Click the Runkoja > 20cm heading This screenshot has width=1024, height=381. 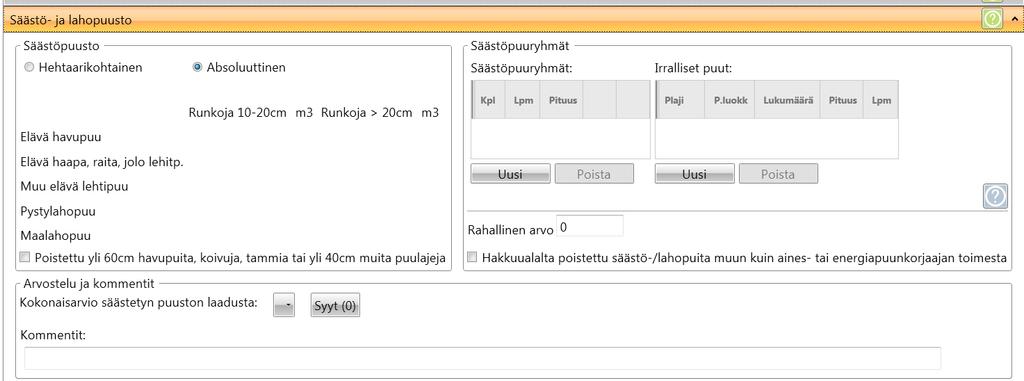coord(366,112)
